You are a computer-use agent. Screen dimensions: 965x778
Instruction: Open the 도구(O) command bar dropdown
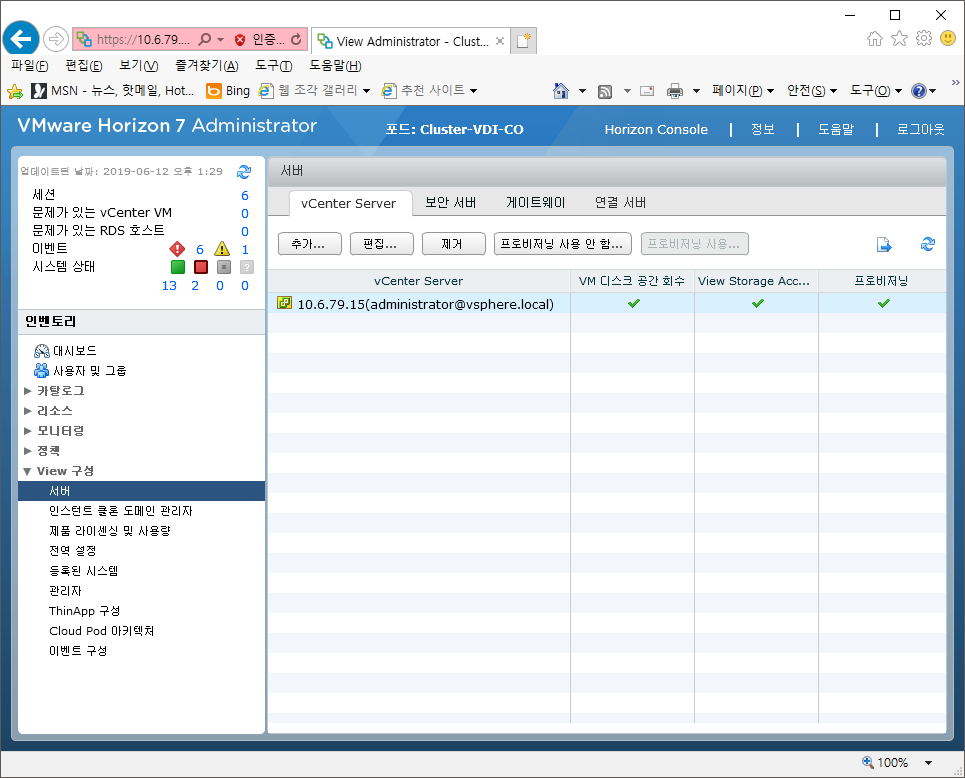coord(876,90)
